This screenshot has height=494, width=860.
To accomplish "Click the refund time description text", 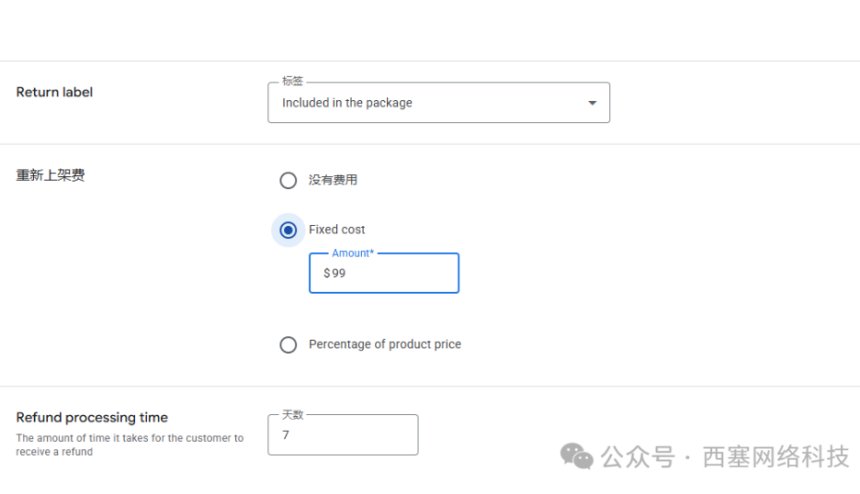I will [129, 445].
